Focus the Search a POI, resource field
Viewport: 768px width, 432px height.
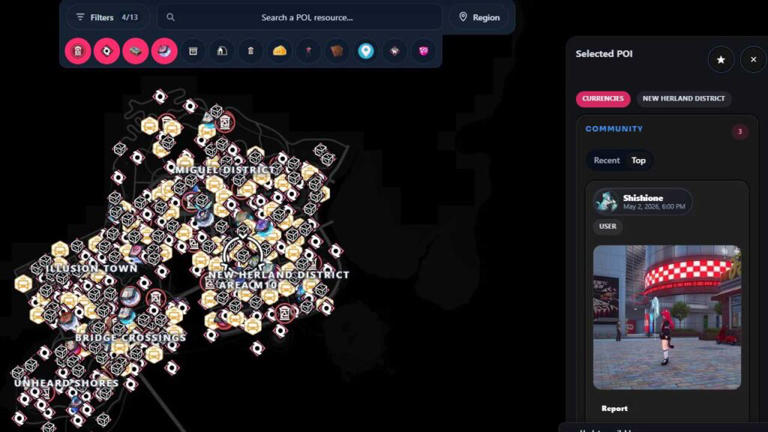pos(300,18)
